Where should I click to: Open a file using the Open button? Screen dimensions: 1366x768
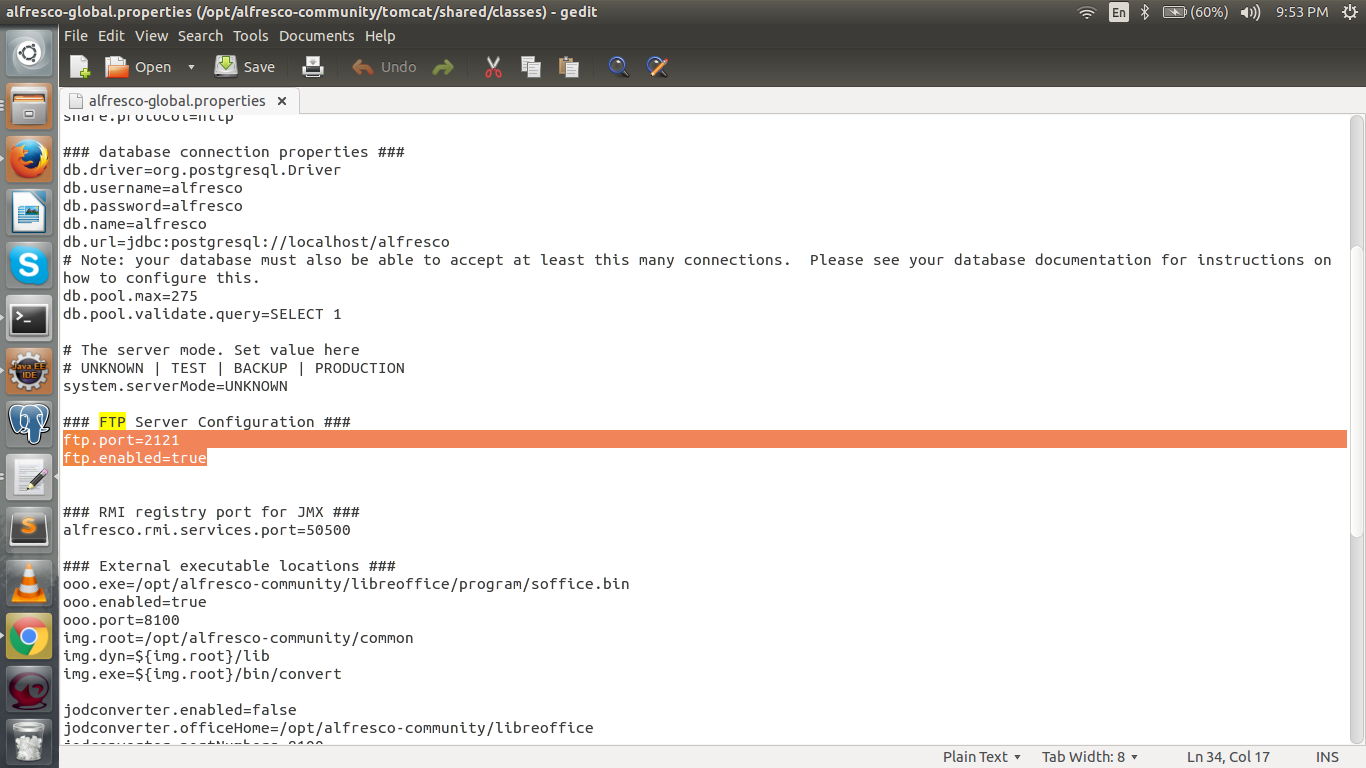point(139,67)
